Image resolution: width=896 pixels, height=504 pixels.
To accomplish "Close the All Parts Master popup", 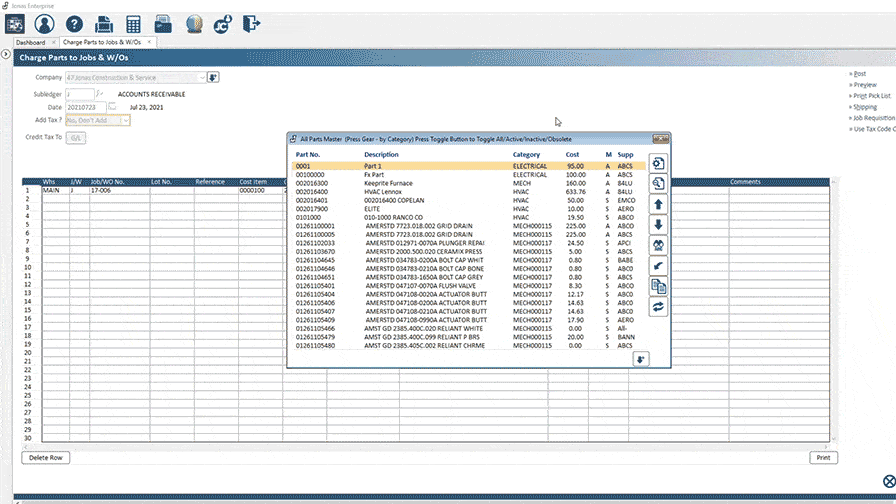I will click(661, 139).
